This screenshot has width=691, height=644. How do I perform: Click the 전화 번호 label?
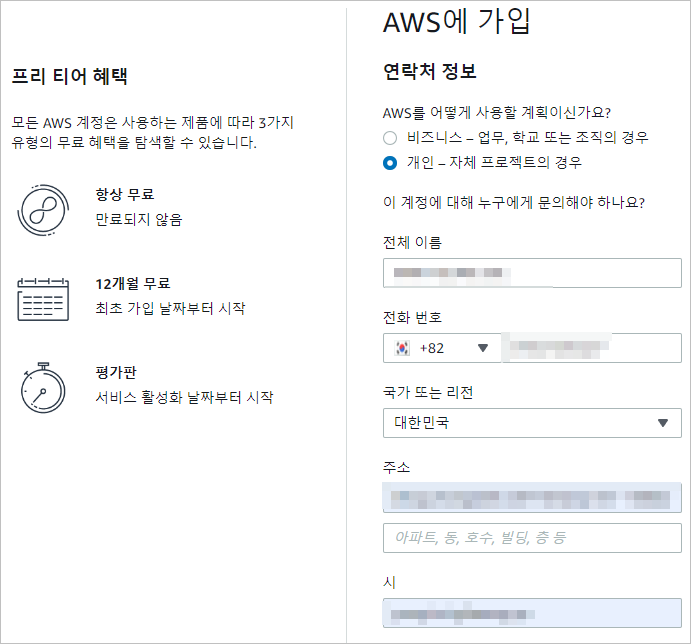pos(412,317)
